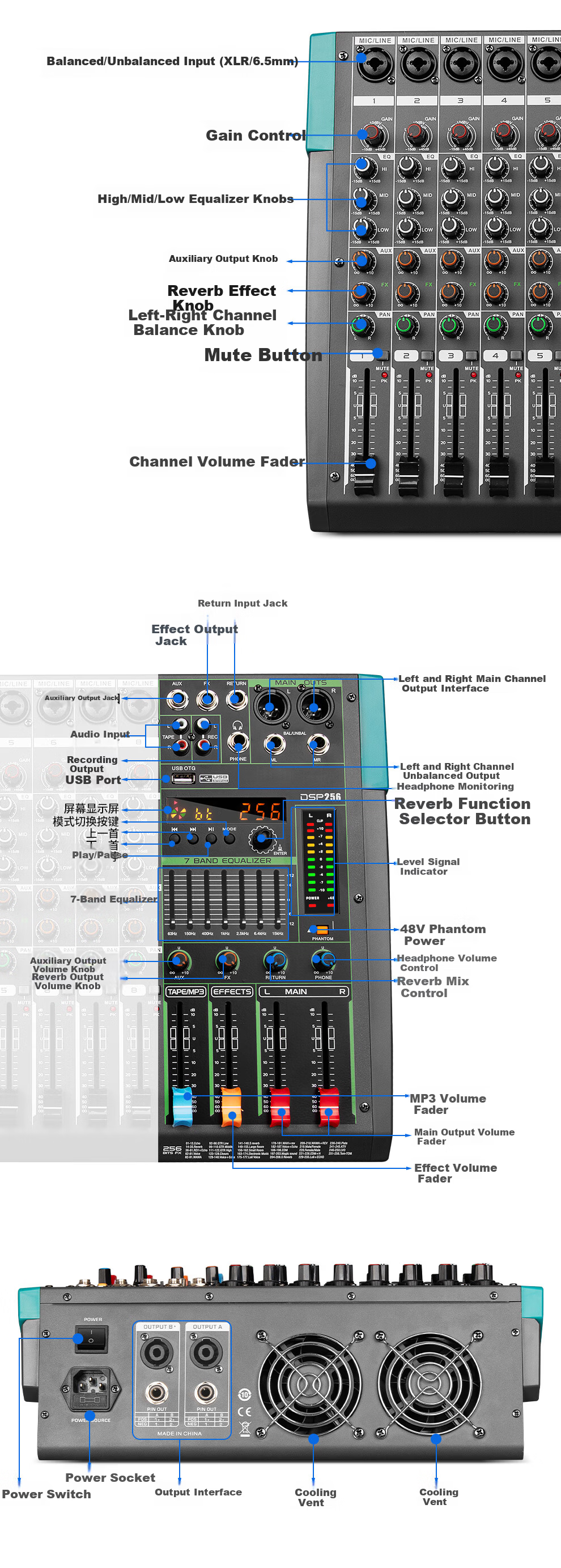Click the rear power source socket
Viewport: 561px width, 1568px height.
coord(90,1388)
